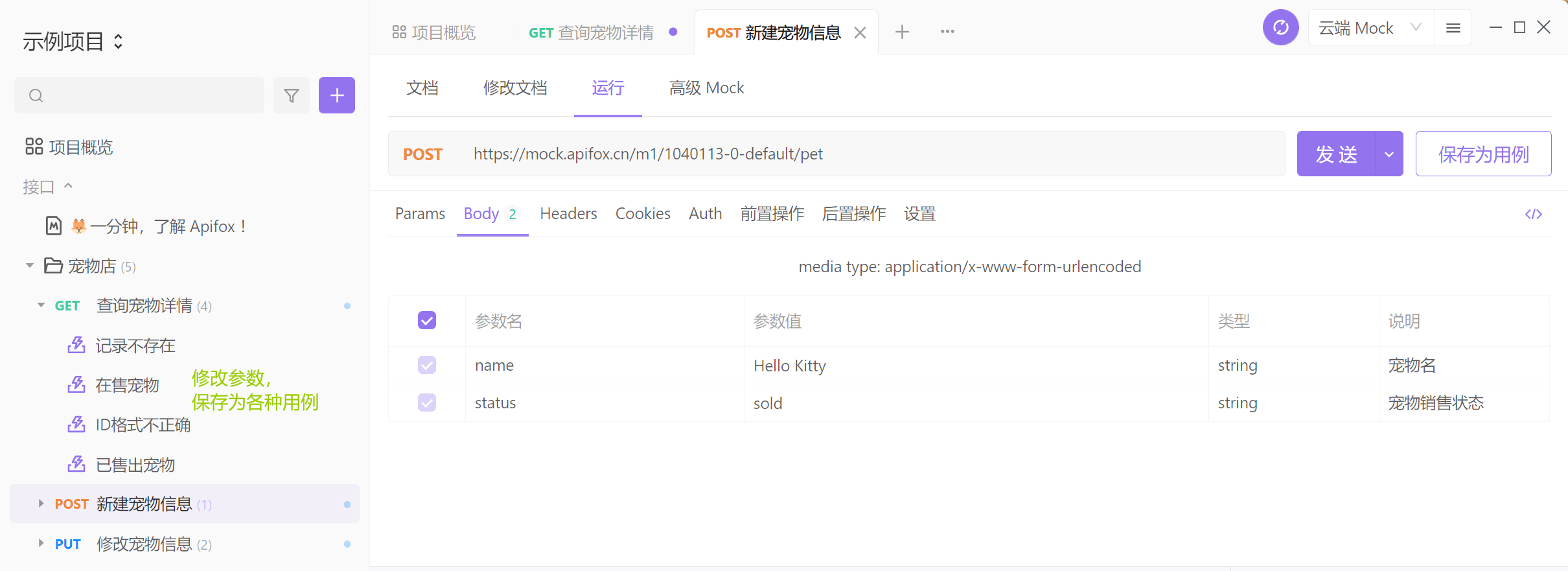This screenshot has height=571, width=1568.
Task: Collapse the 宠物店 folder
Action: tap(30, 266)
